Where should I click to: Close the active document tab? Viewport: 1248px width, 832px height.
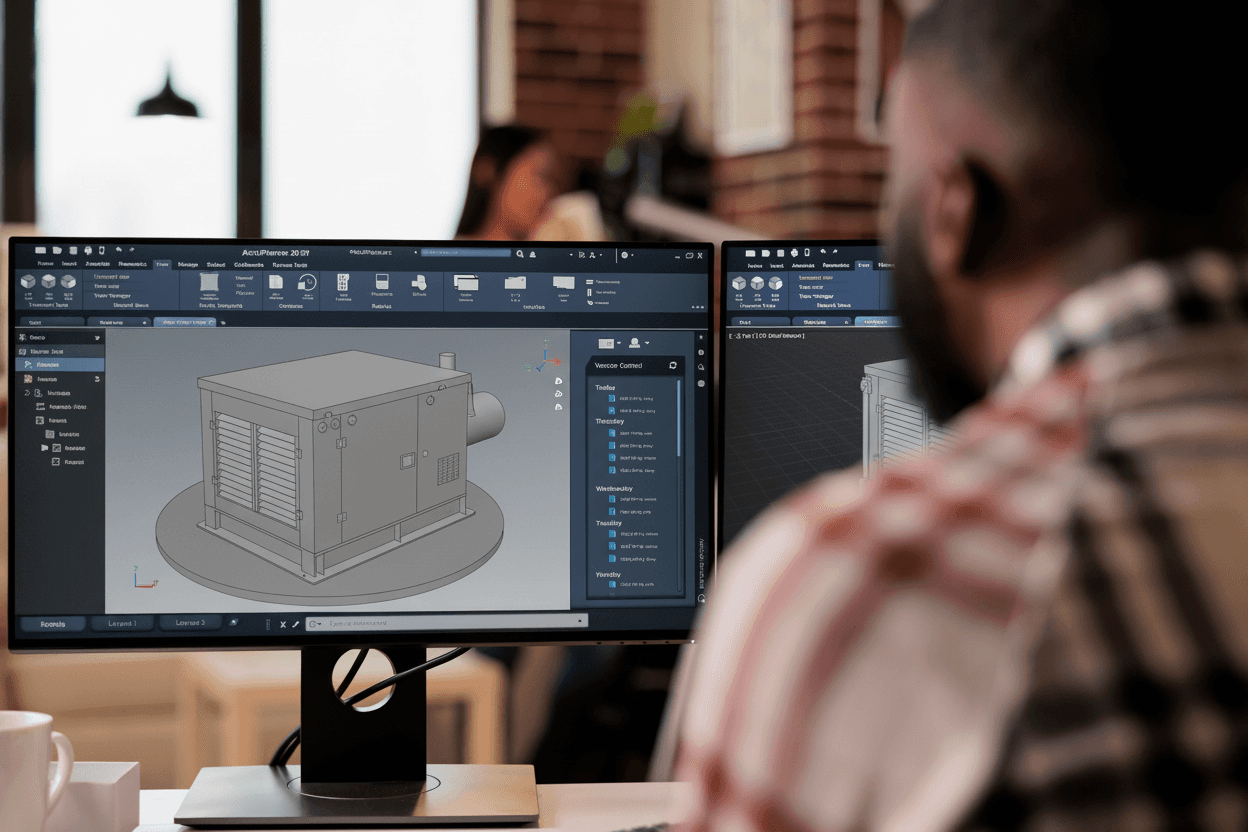pyautogui.click(x=211, y=322)
